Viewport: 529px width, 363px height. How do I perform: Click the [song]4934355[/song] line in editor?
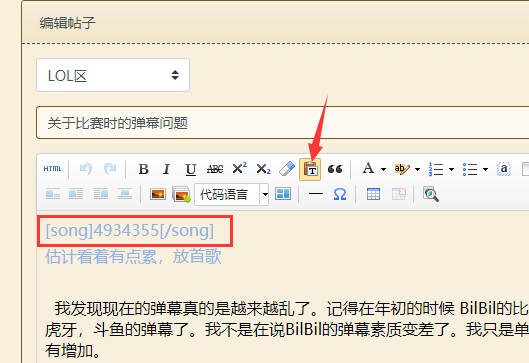tap(130, 231)
